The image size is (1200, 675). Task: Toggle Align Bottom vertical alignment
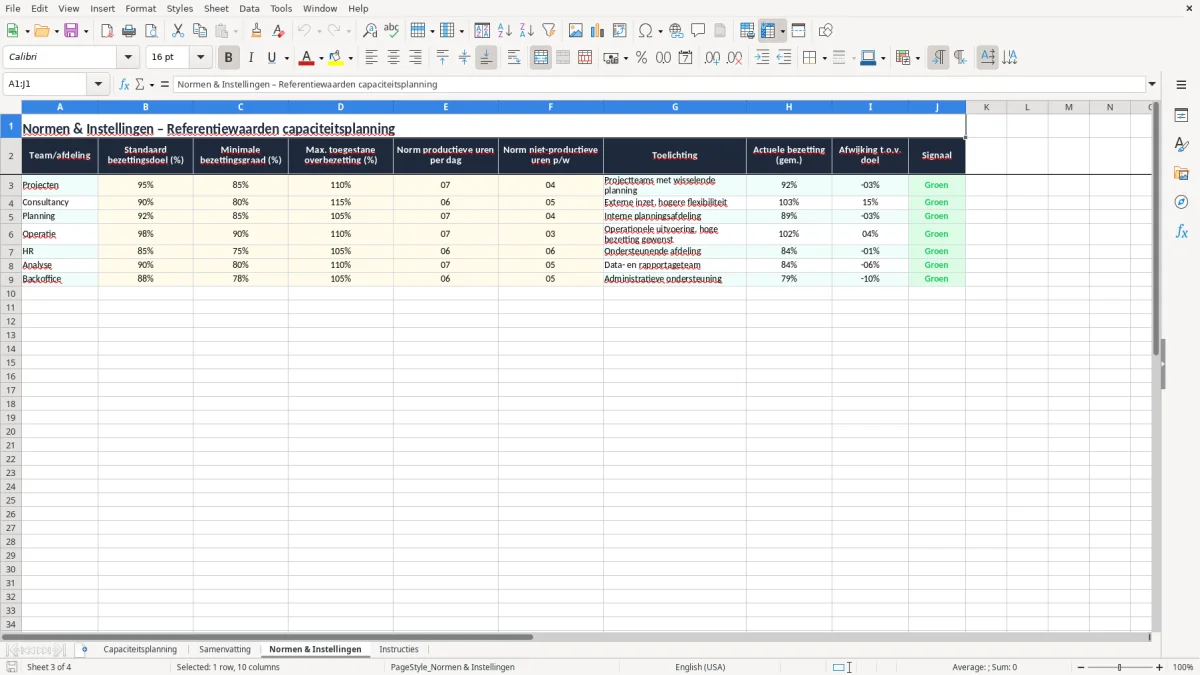click(x=486, y=58)
